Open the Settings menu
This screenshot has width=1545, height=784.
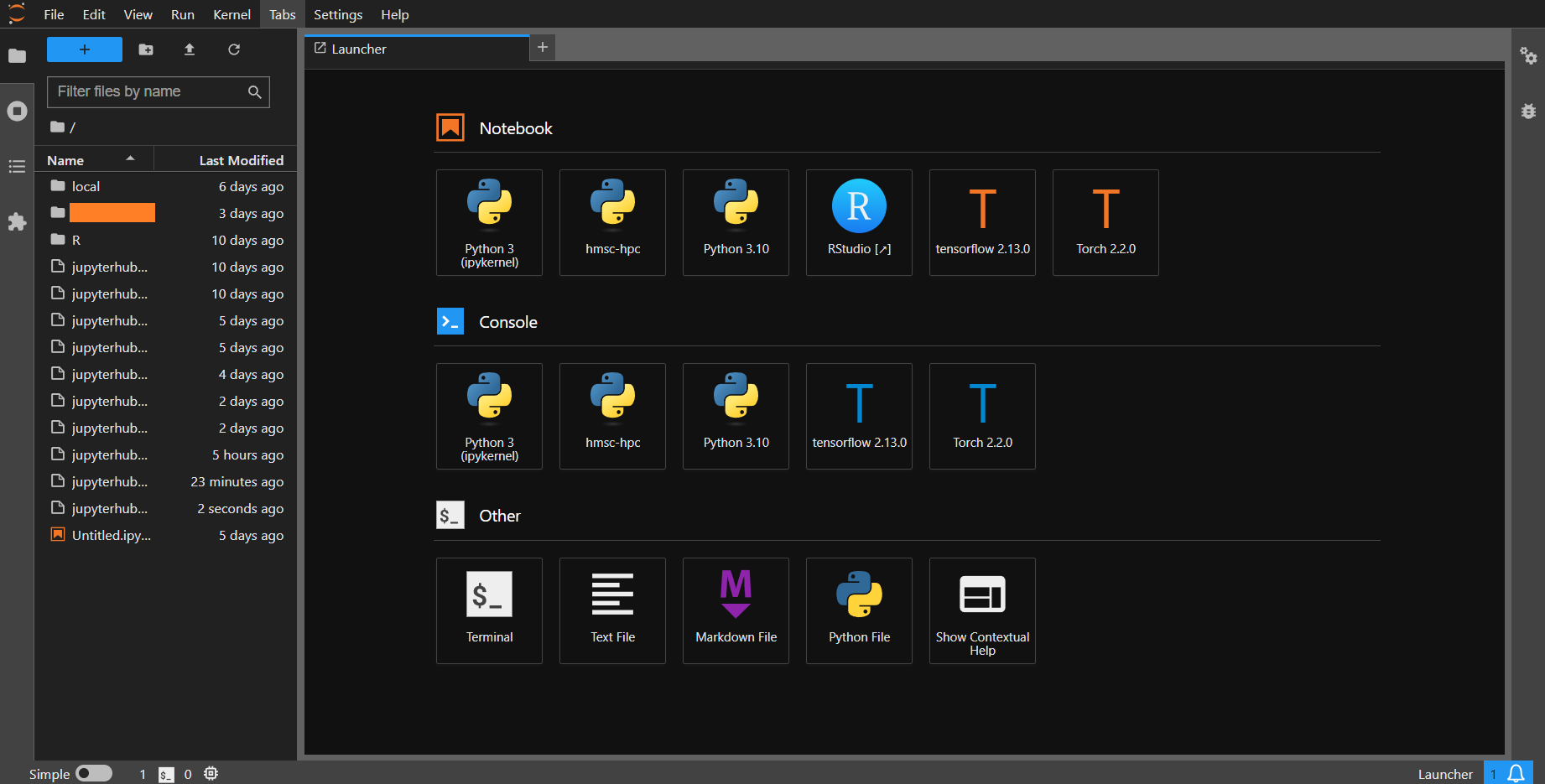point(338,14)
